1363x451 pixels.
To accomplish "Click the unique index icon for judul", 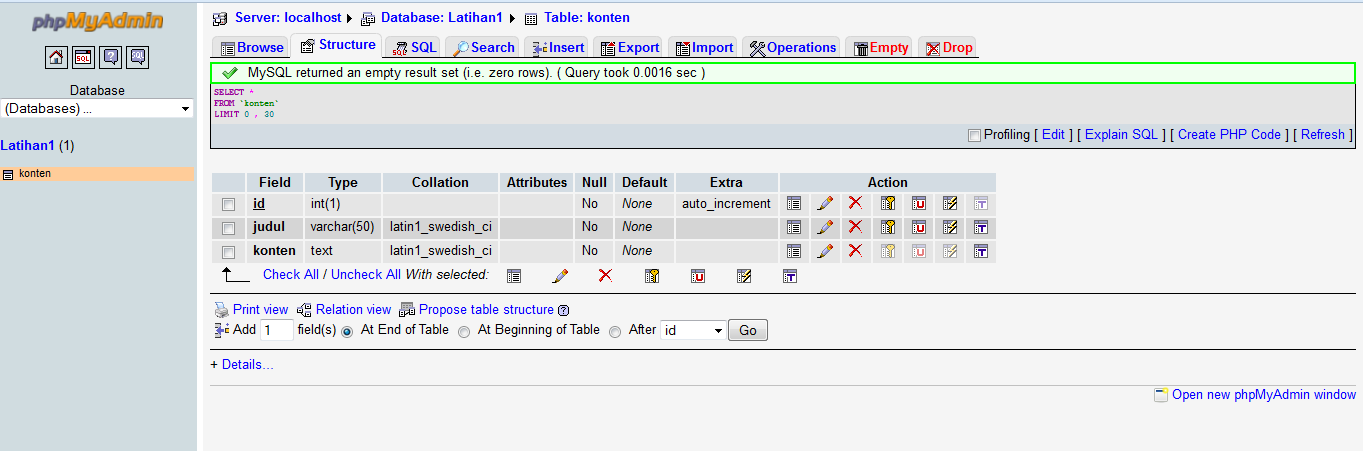I will (x=919, y=227).
